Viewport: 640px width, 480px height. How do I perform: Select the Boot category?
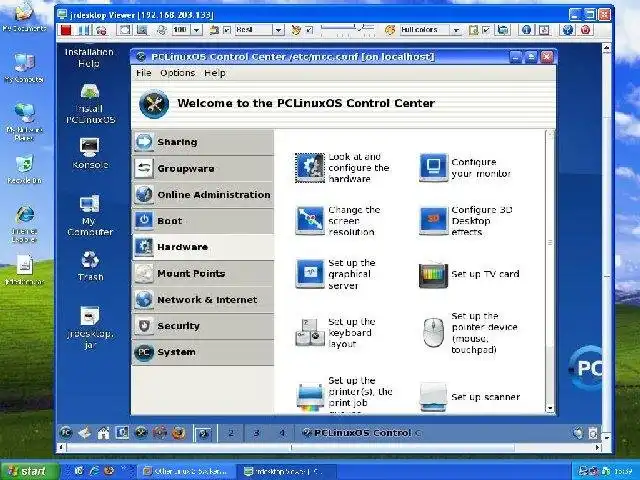pos(203,221)
